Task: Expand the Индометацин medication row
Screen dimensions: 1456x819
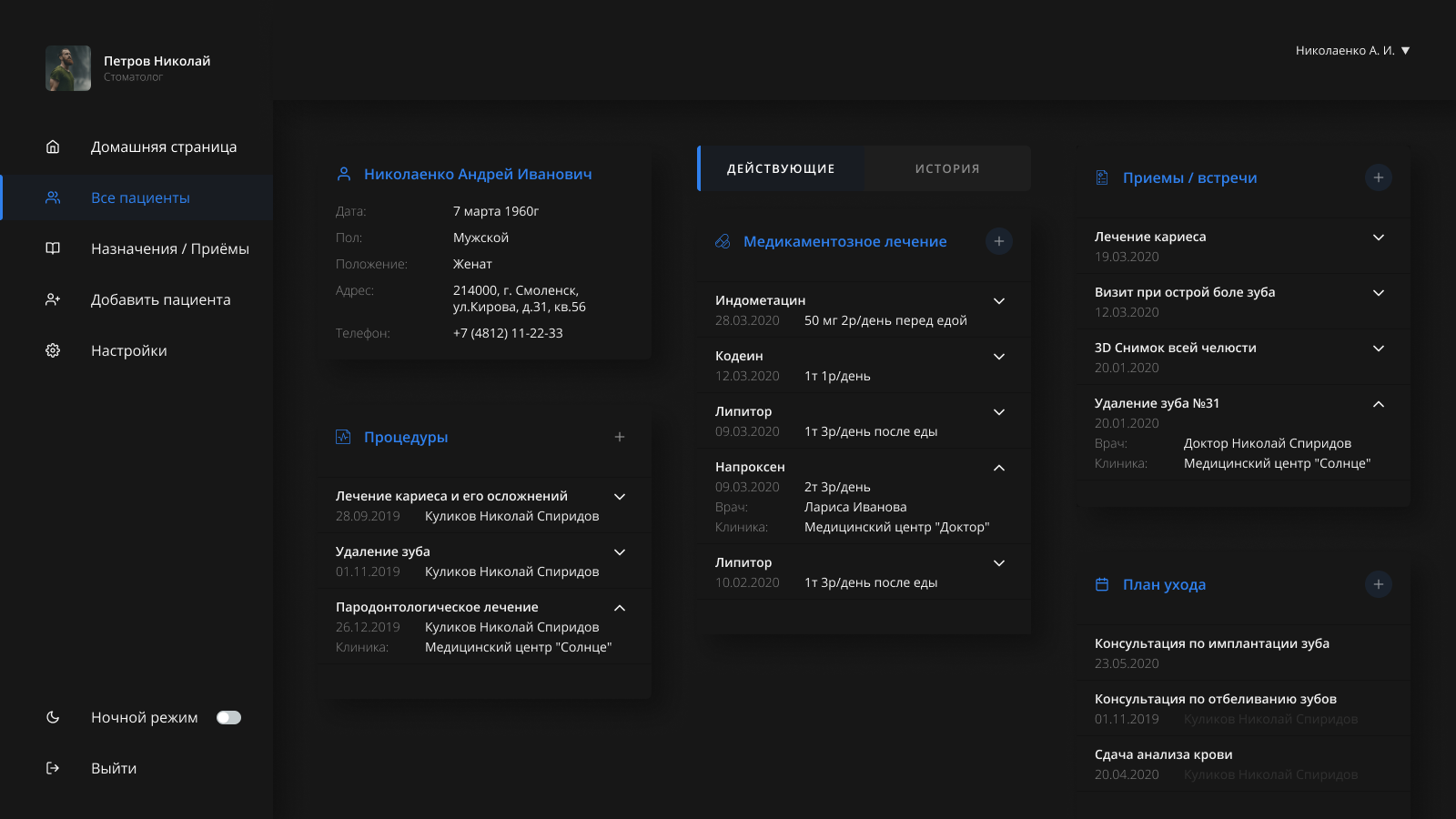Action: pyautogui.click(x=999, y=301)
